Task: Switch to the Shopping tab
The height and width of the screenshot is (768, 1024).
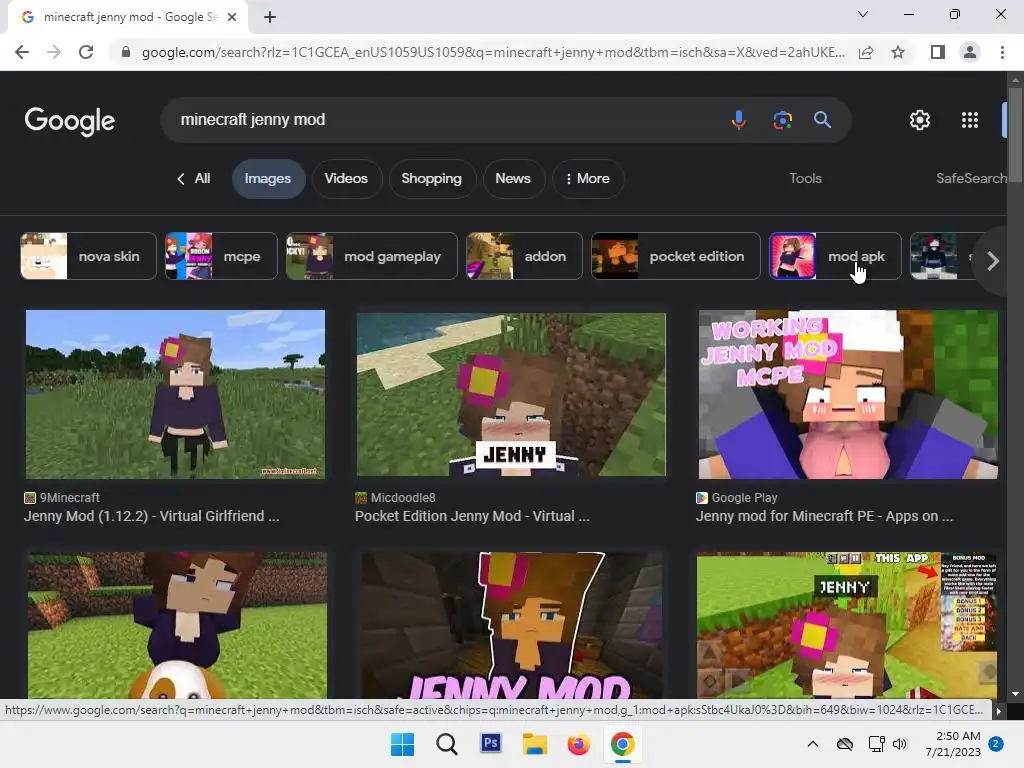Action: click(x=432, y=178)
